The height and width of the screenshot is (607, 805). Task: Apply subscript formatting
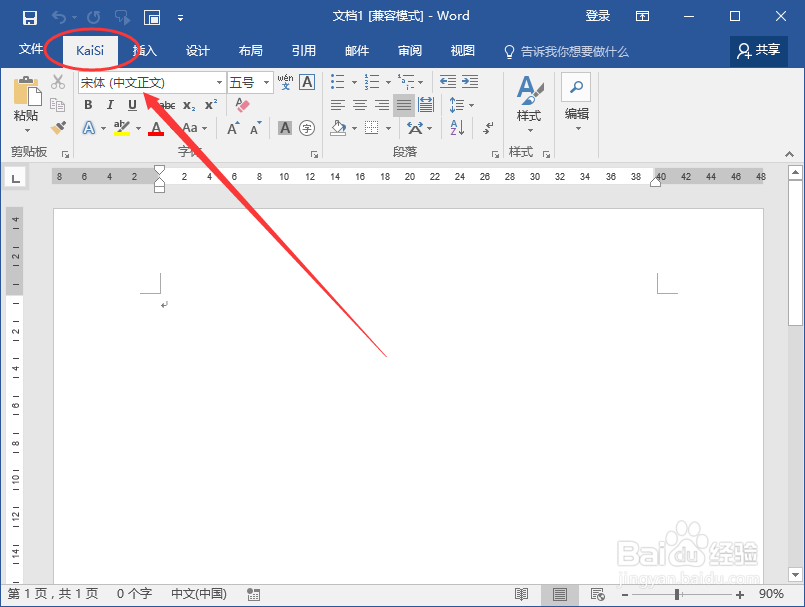(x=189, y=105)
